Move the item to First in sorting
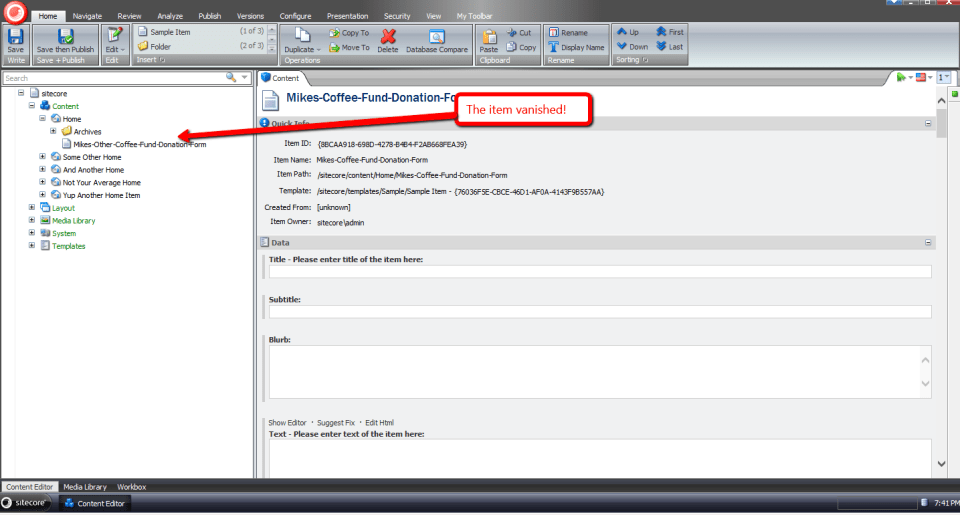Screen dimensions: 960x515 pos(670,32)
